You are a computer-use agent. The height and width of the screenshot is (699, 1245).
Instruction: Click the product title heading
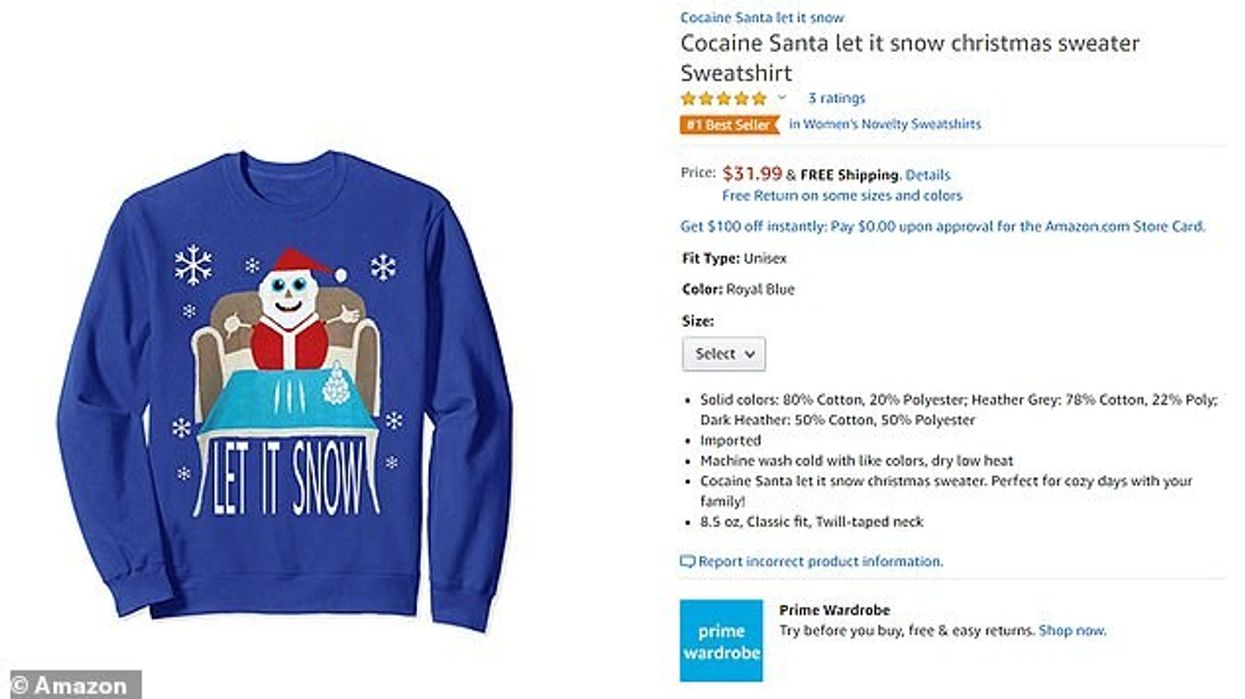pyautogui.click(x=909, y=58)
